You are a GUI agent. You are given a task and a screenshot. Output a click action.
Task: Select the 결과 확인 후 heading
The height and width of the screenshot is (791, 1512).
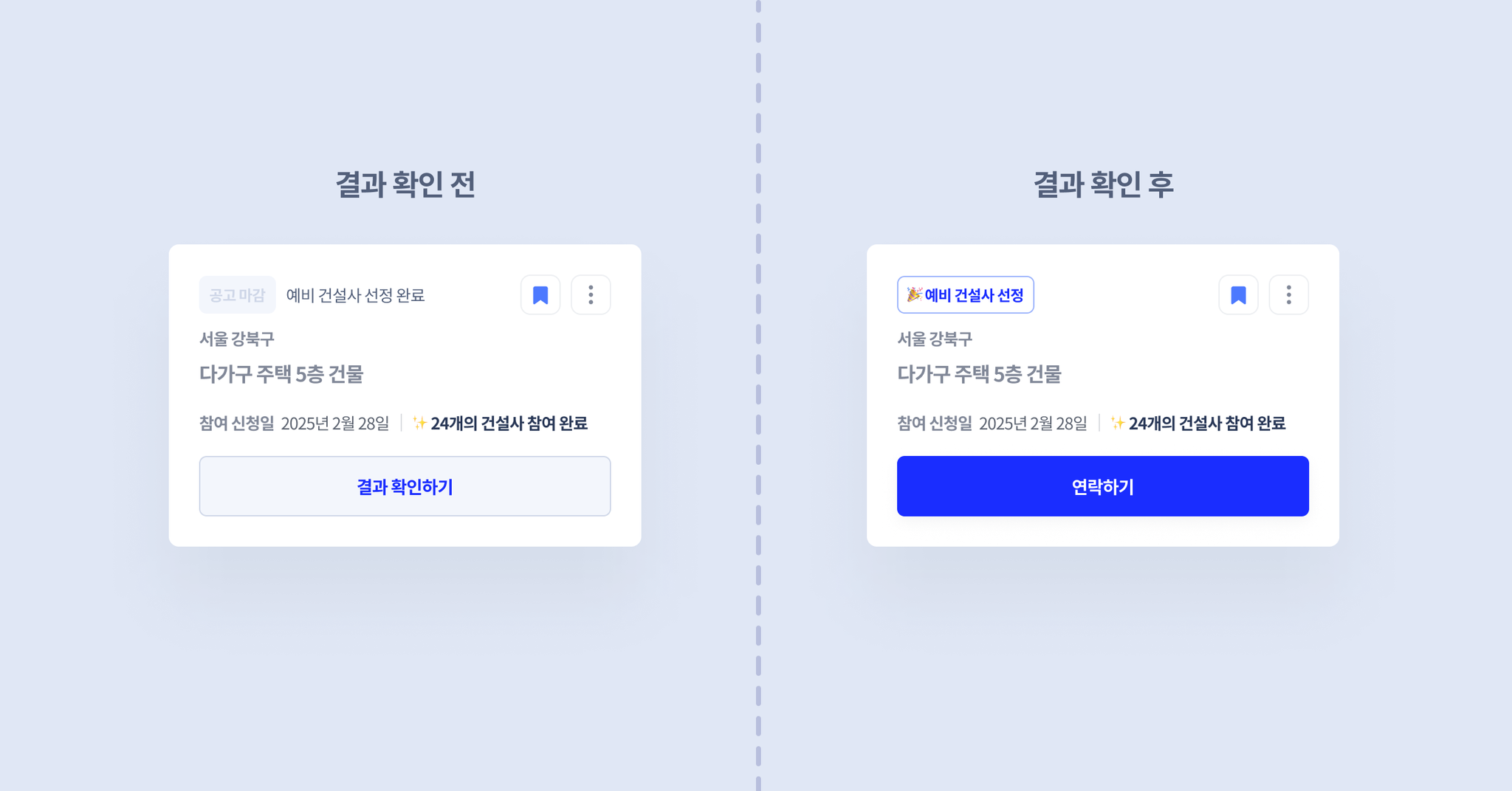coord(1103,184)
